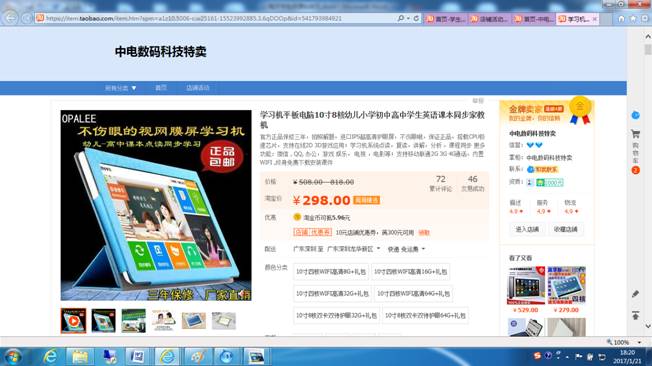
Task: Expand the 快递 免运费 shipping dropdown
Action: point(406,249)
